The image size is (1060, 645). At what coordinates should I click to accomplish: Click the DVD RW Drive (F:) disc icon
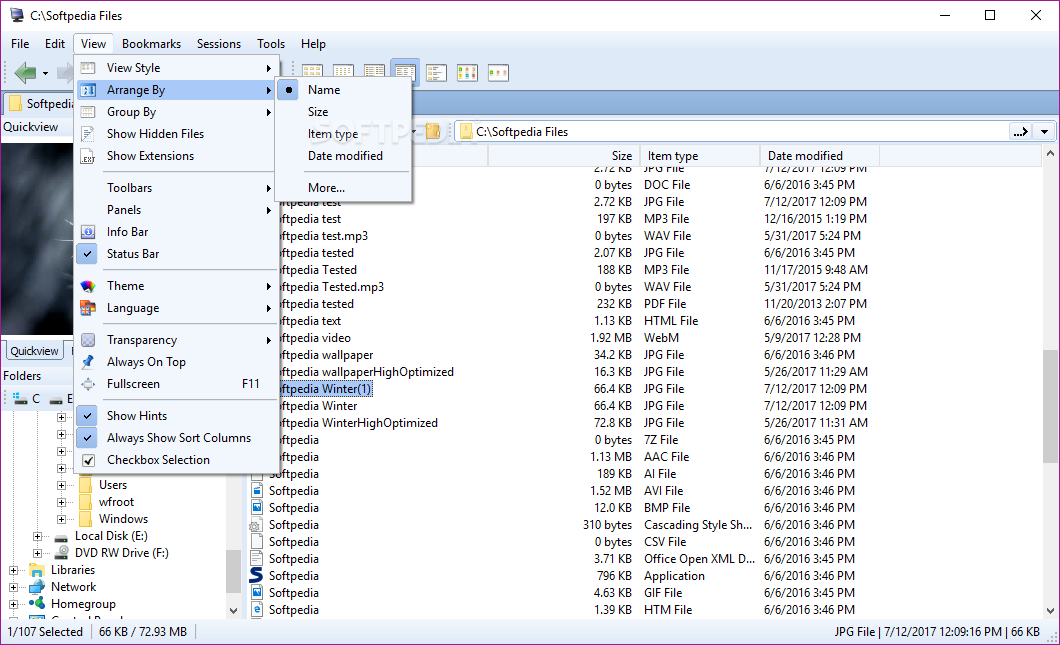click(62, 553)
